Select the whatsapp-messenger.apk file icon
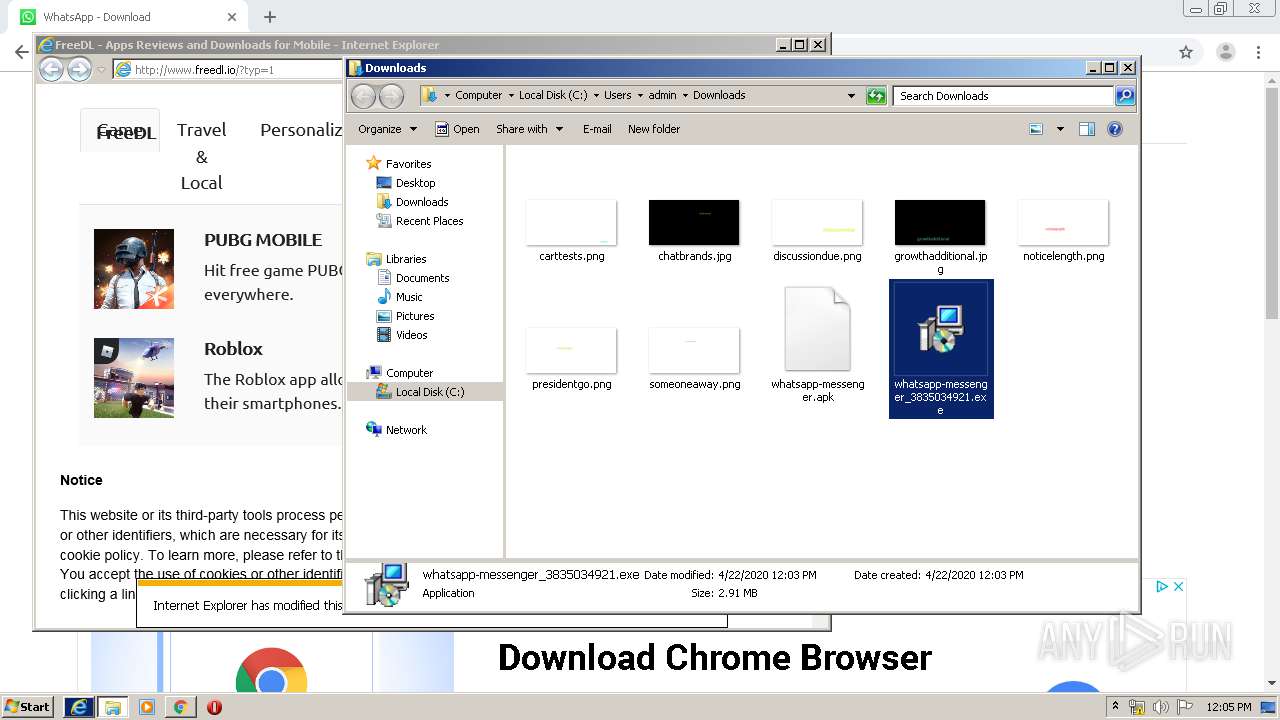Image resolution: width=1280 pixels, height=720 pixels. (817, 330)
